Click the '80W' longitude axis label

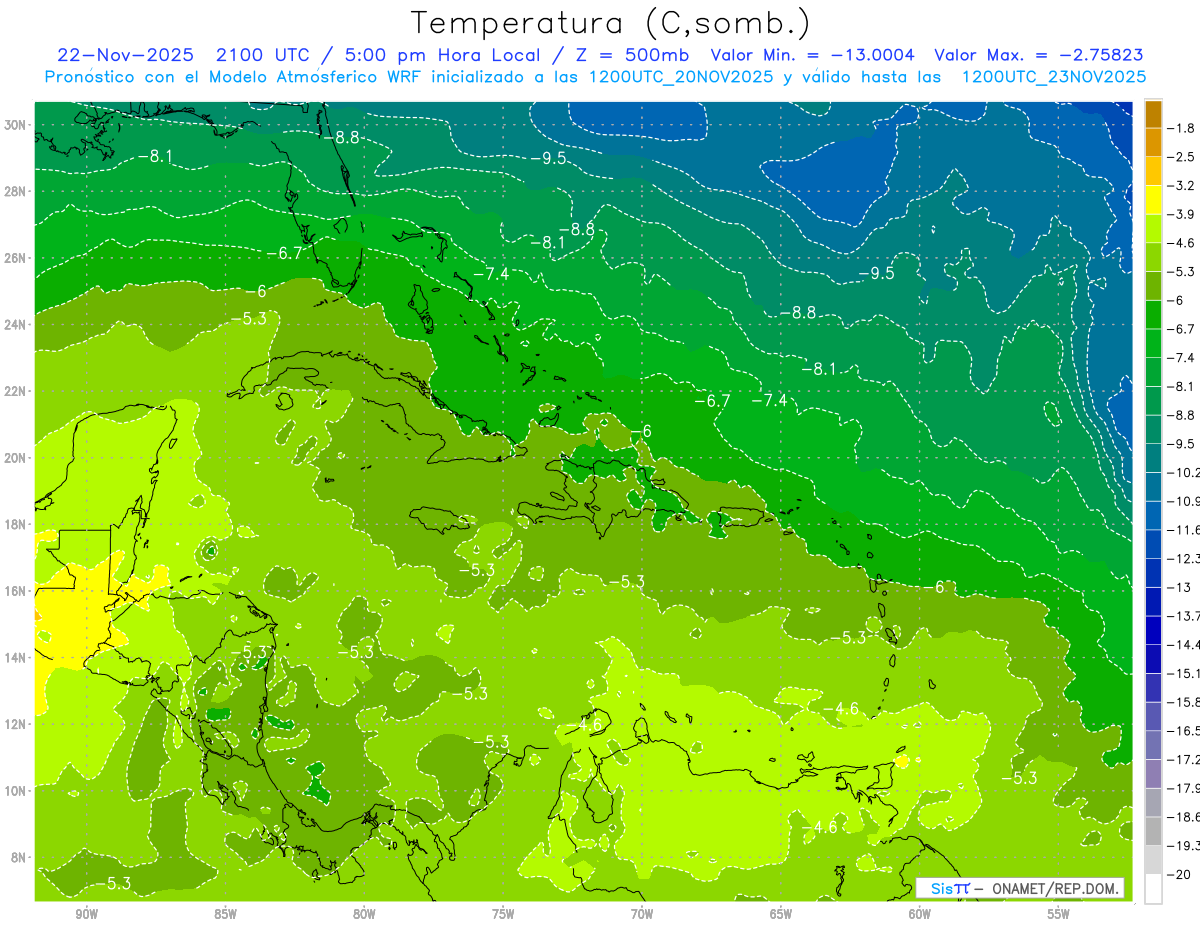(x=364, y=914)
